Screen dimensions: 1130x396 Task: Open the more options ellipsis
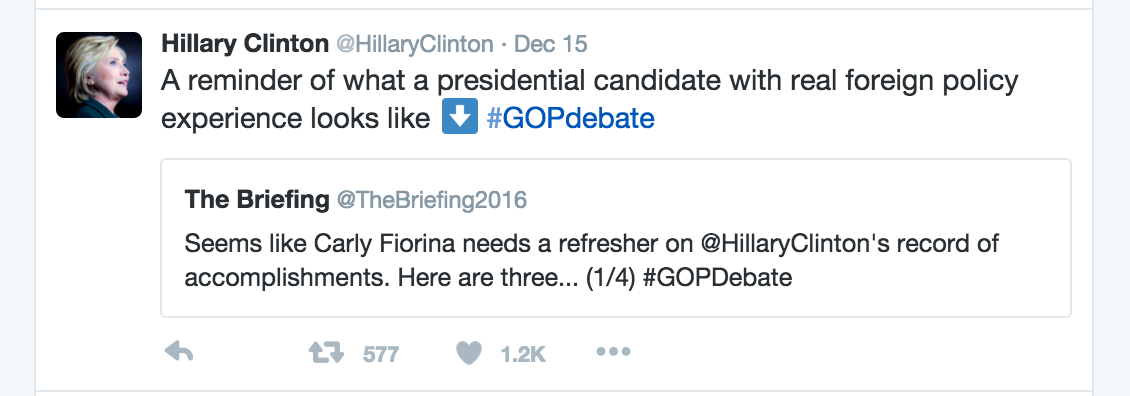pos(613,352)
